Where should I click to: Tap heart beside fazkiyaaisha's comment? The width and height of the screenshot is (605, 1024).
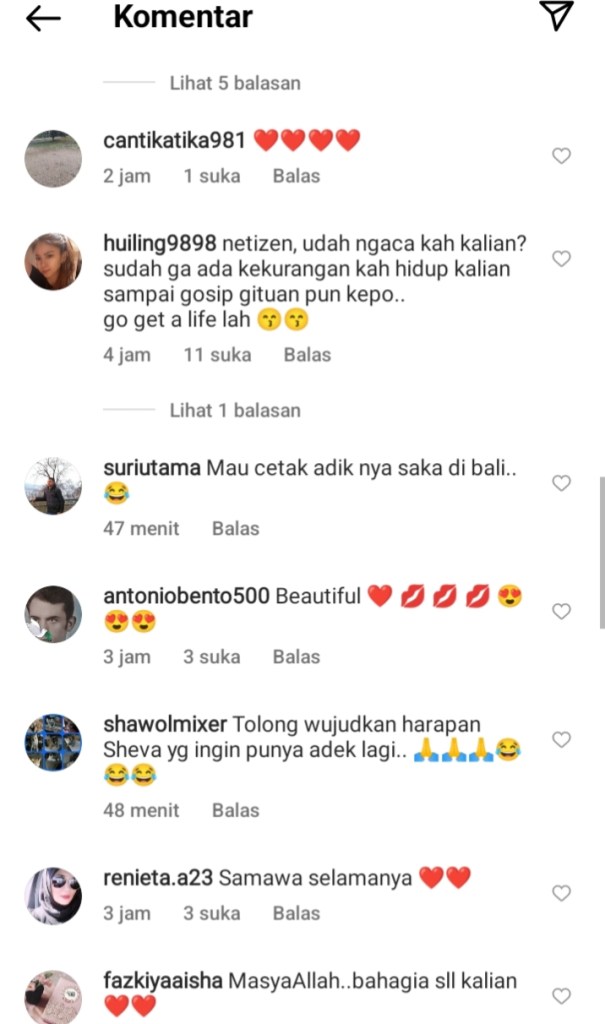pyautogui.click(x=561, y=996)
